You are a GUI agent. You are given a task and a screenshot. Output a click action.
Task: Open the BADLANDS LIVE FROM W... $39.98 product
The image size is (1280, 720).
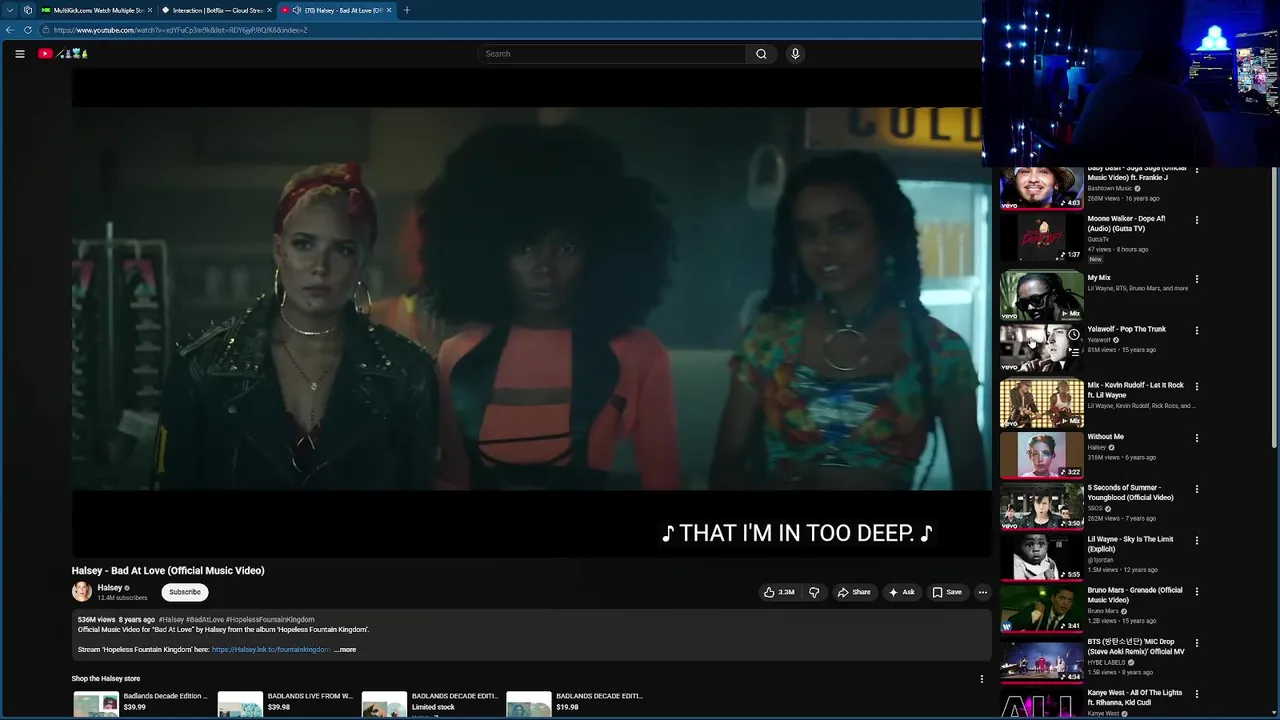(x=286, y=703)
